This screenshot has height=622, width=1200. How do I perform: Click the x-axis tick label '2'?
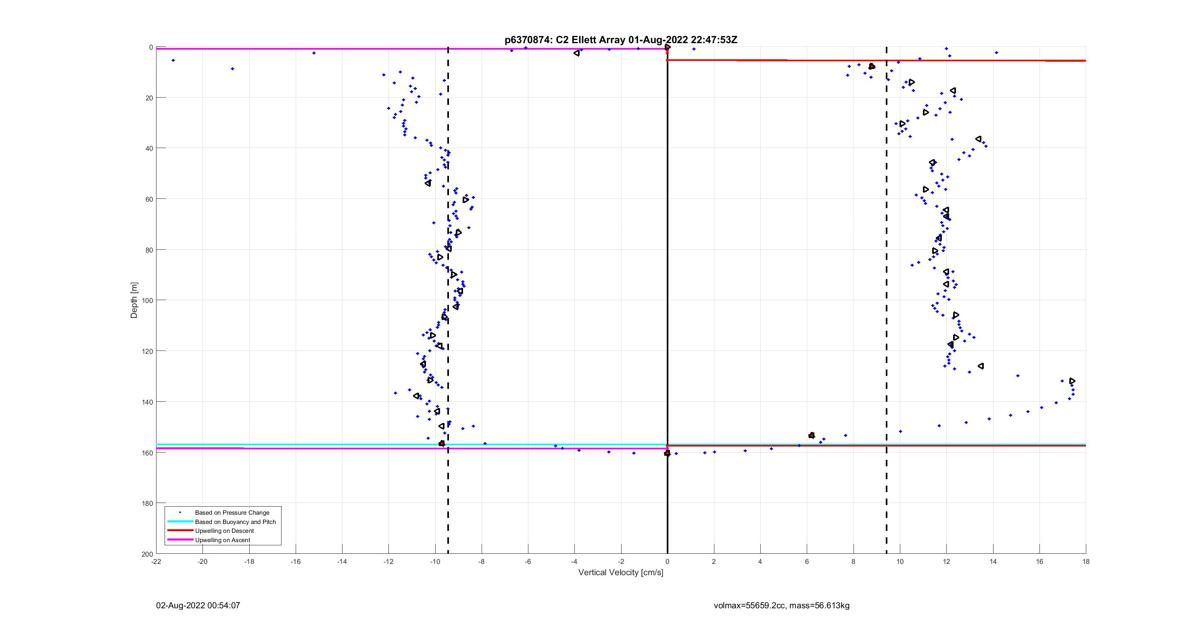click(714, 562)
